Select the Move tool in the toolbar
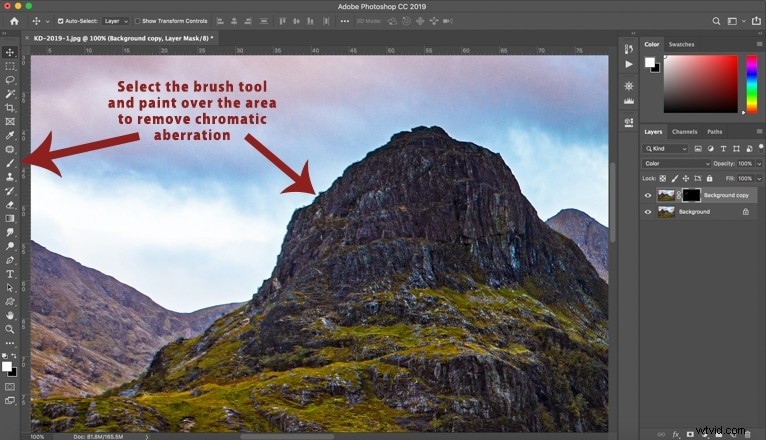Image resolution: width=766 pixels, height=440 pixels. tap(10, 52)
